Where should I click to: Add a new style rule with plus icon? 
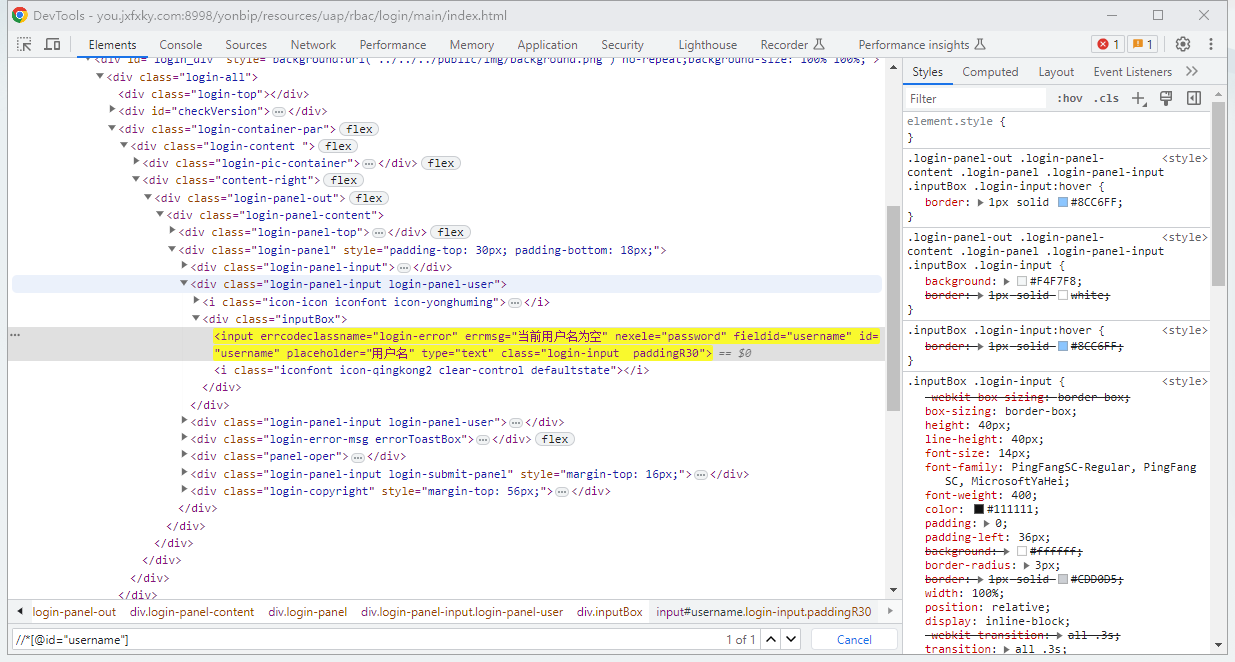click(1138, 98)
